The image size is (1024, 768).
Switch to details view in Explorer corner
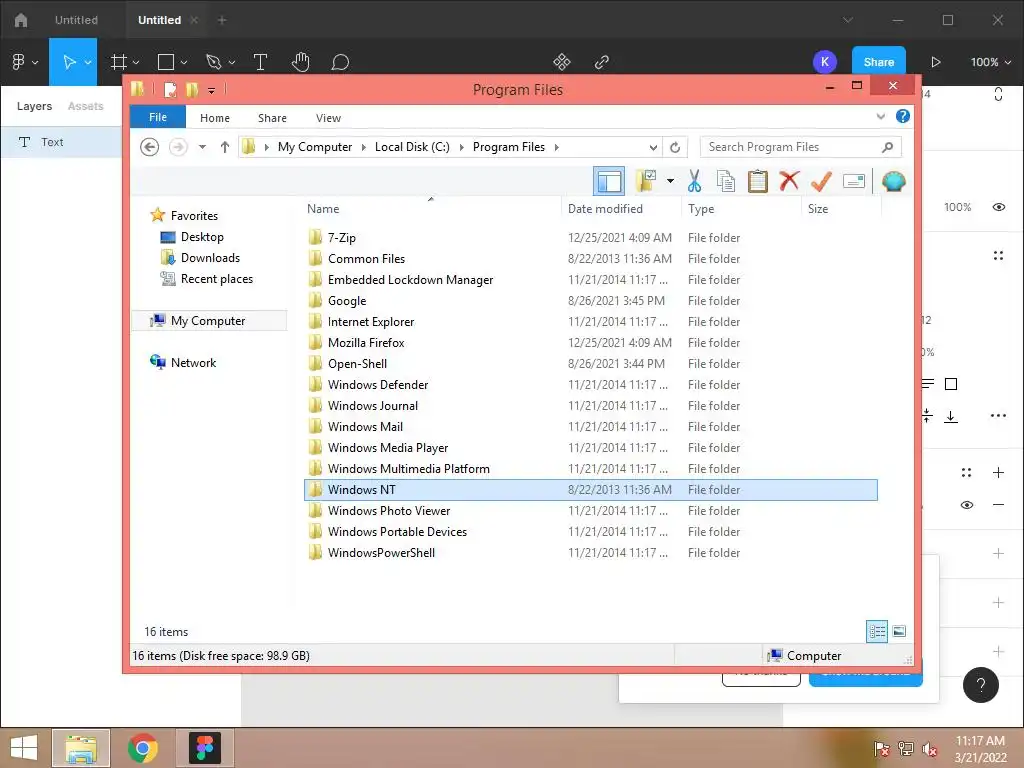pyautogui.click(x=876, y=631)
